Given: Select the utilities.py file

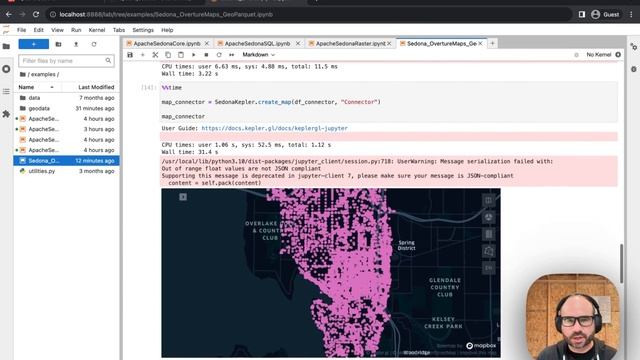Looking at the screenshot, I should pos(67,171).
